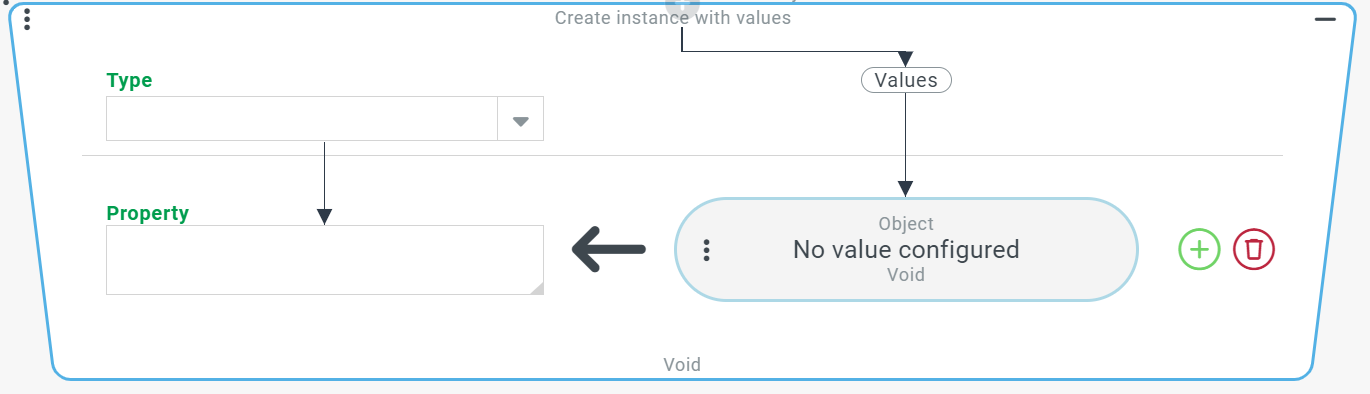The image size is (1370, 394).
Task: Focus the Property text area
Action: click(x=325, y=260)
